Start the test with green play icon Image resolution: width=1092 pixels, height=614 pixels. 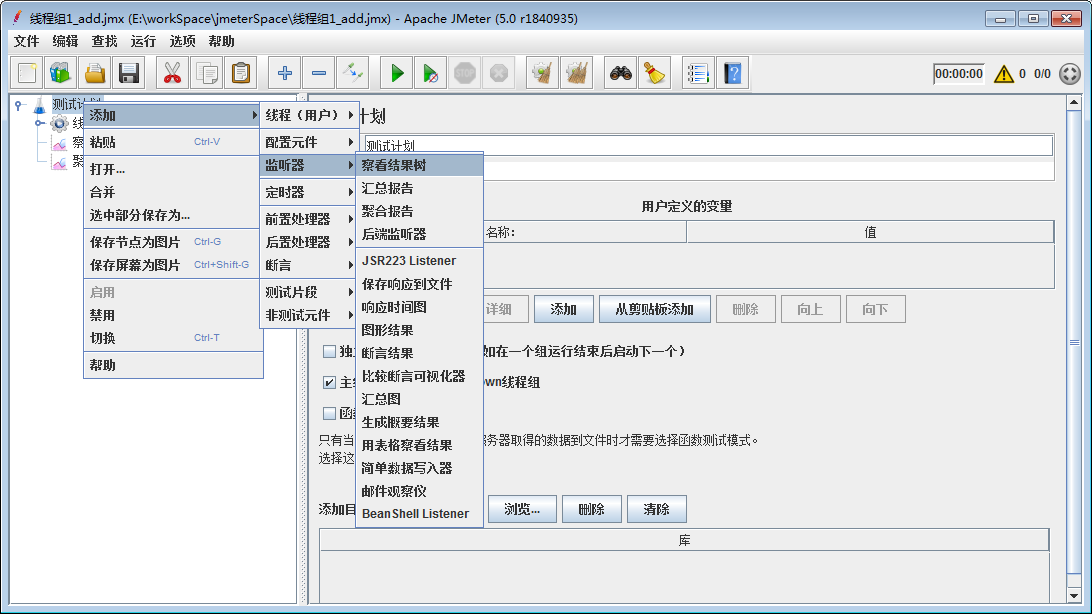[396, 73]
